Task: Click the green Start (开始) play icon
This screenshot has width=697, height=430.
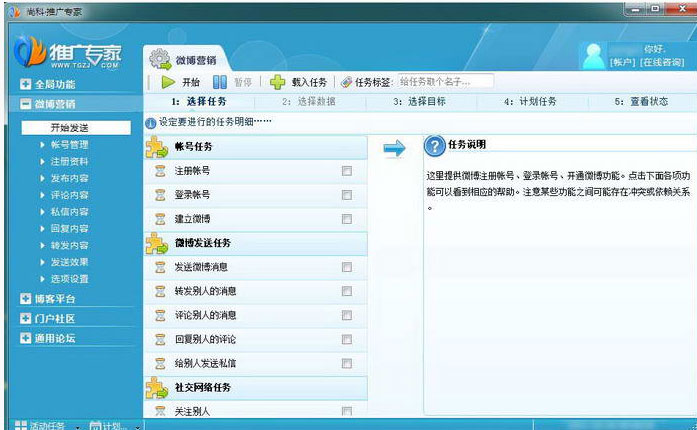Action: point(168,82)
